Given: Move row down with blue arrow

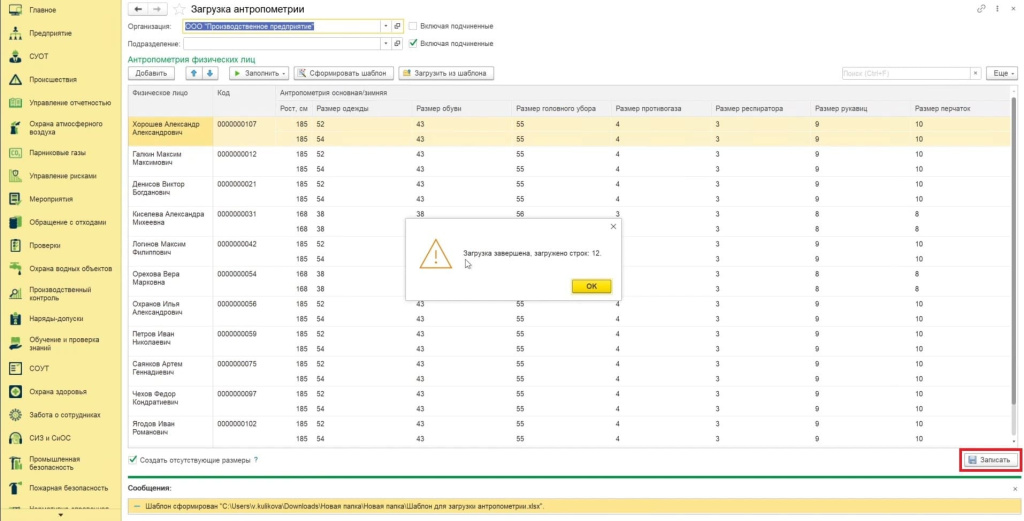Looking at the screenshot, I should pyautogui.click(x=210, y=73).
